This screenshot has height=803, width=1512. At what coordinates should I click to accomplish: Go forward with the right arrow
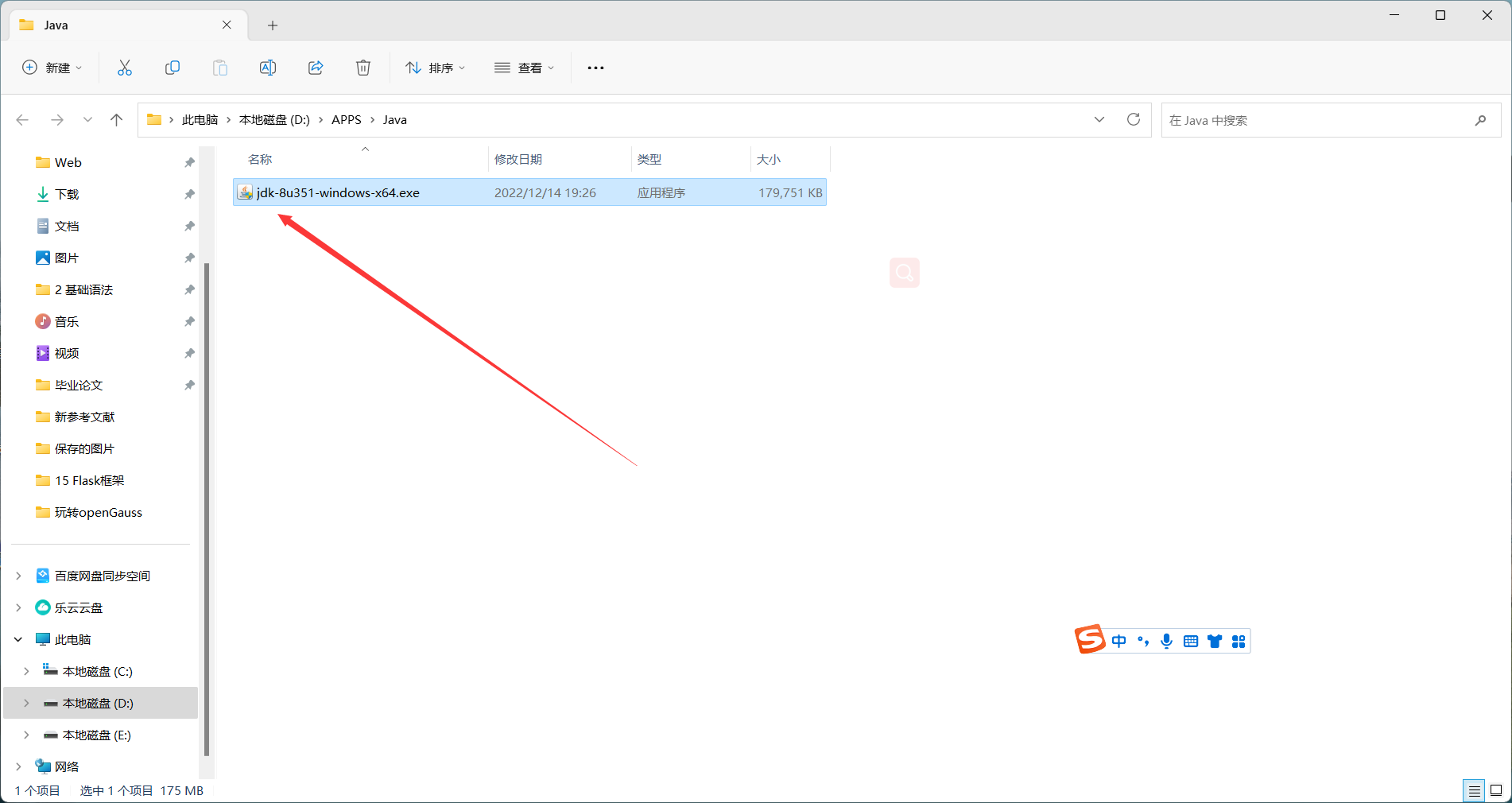pos(57,120)
